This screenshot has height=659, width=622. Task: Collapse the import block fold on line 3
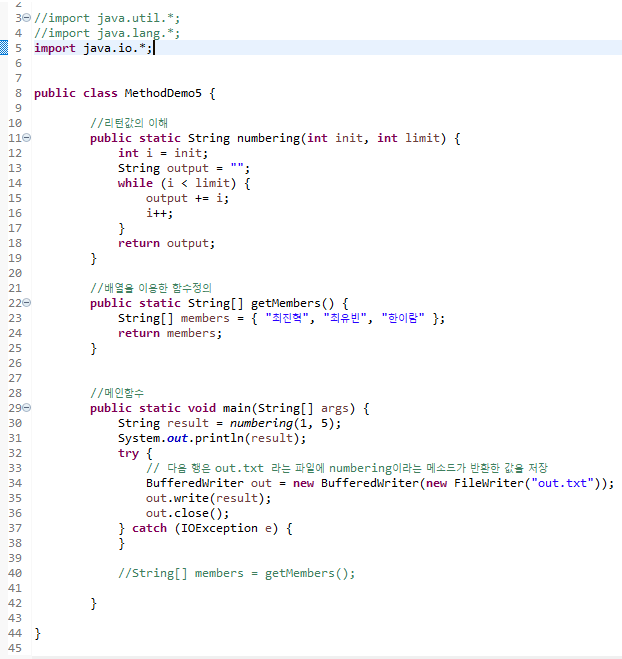pyautogui.click(x=27, y=18)
